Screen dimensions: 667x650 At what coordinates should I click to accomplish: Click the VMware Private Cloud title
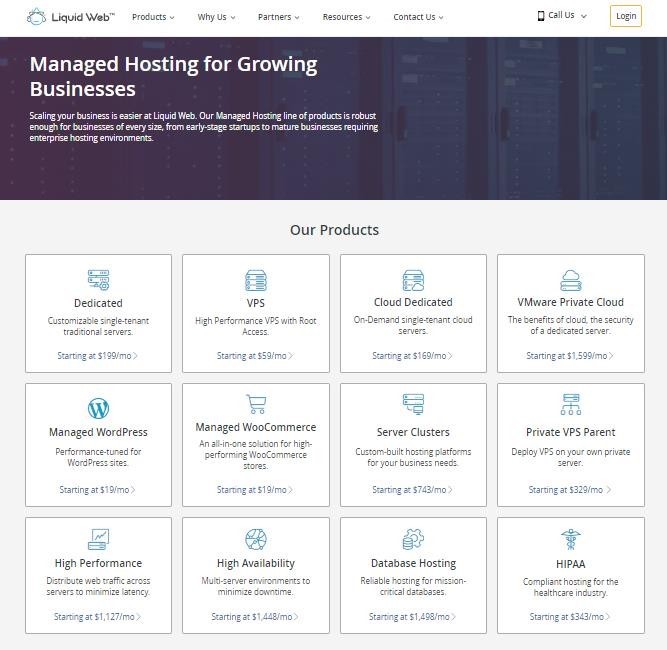[x=570, y=302]
